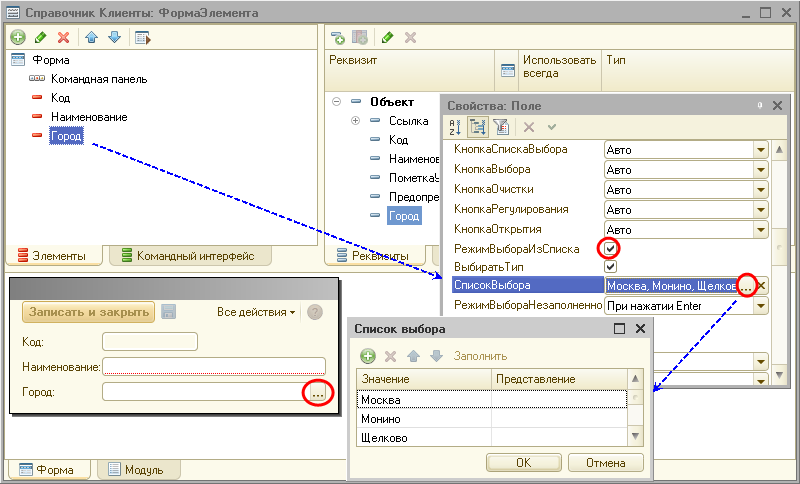The width and height of the screenshot is (800, 484).
Task: Move element up with blue up arrow
Action: click(x=91, y=37)
